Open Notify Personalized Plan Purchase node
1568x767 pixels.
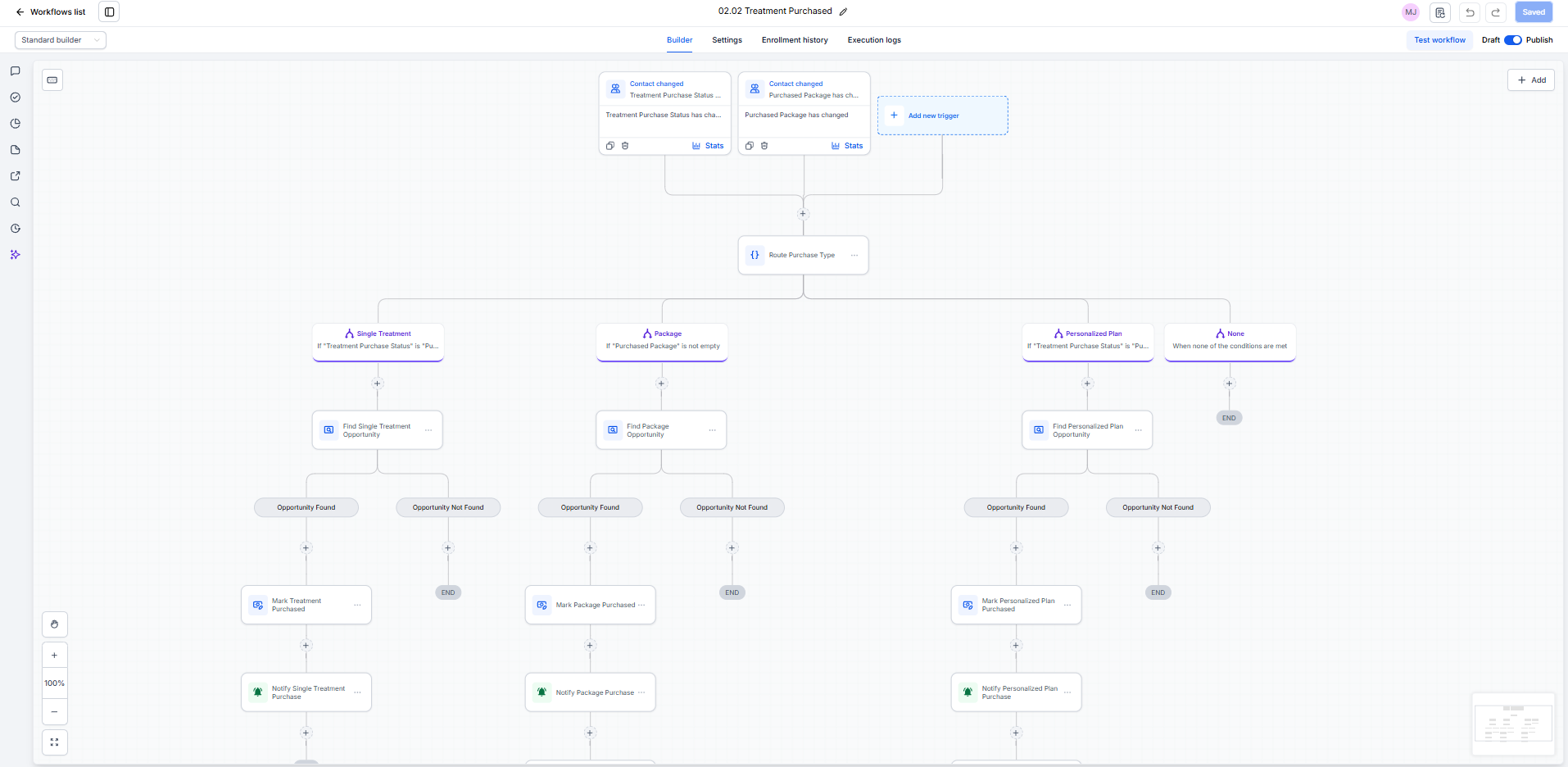pos(1016,692)
